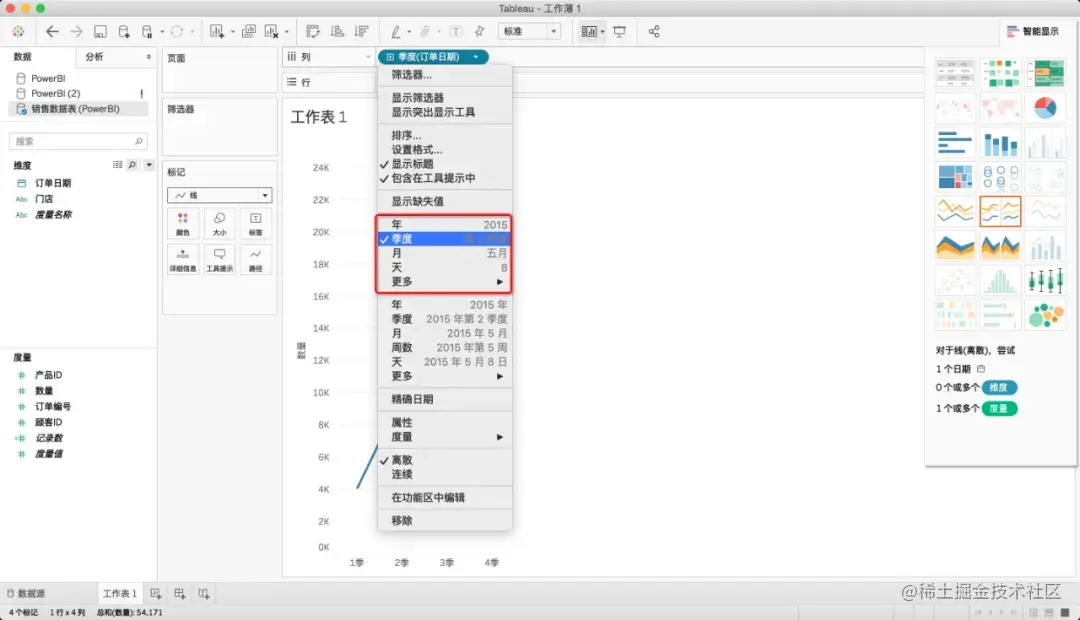Image resolution: width=1080 pixels, height=620 pixels.
Task: Open the 分析 tab dropdown arrows
Action: tap(148, 56)
